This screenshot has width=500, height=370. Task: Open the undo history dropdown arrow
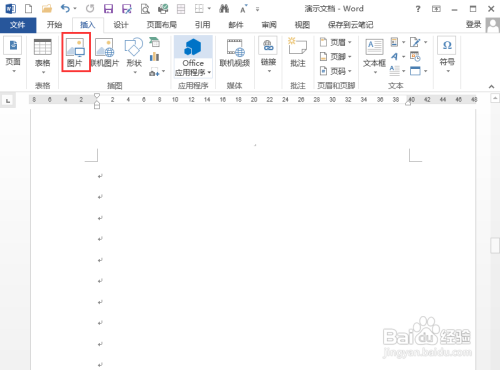point(75,9)
